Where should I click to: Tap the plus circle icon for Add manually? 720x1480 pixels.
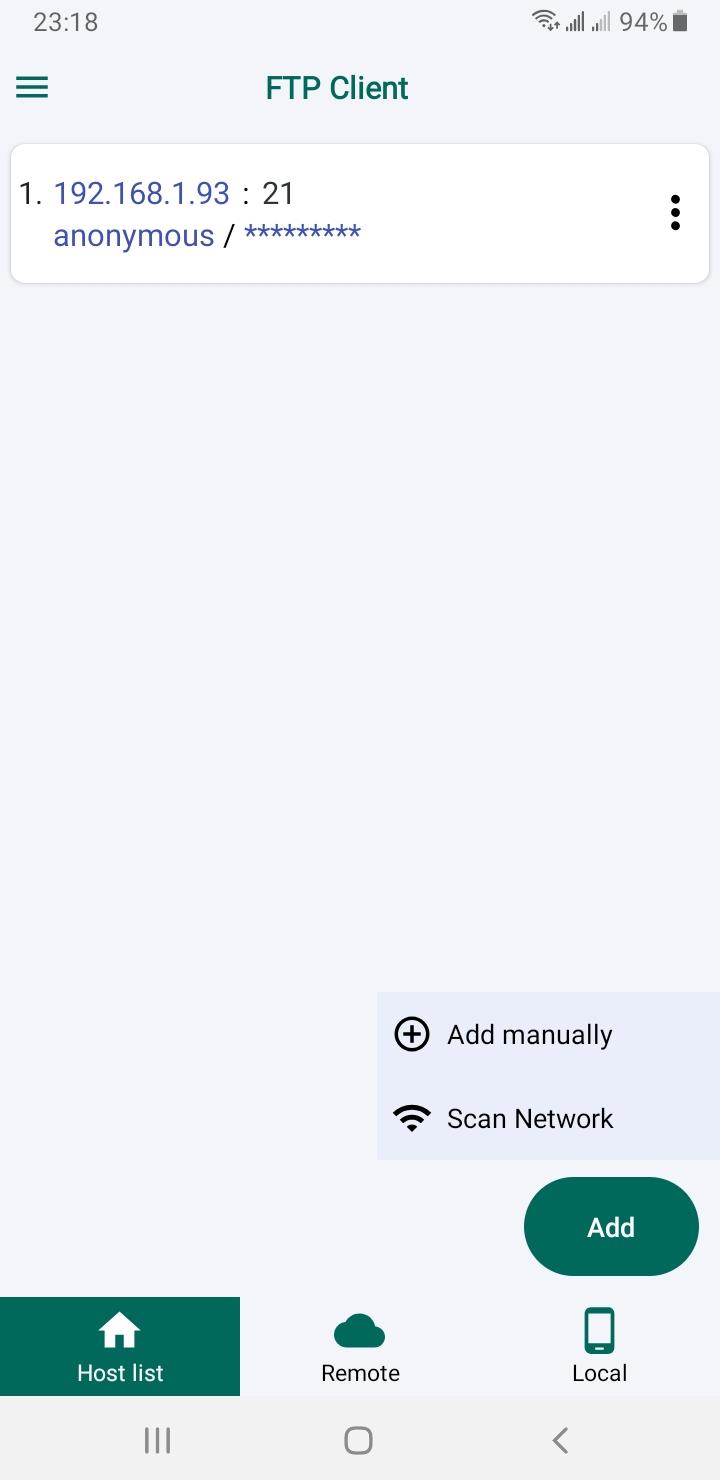[x=412, y=1034]
